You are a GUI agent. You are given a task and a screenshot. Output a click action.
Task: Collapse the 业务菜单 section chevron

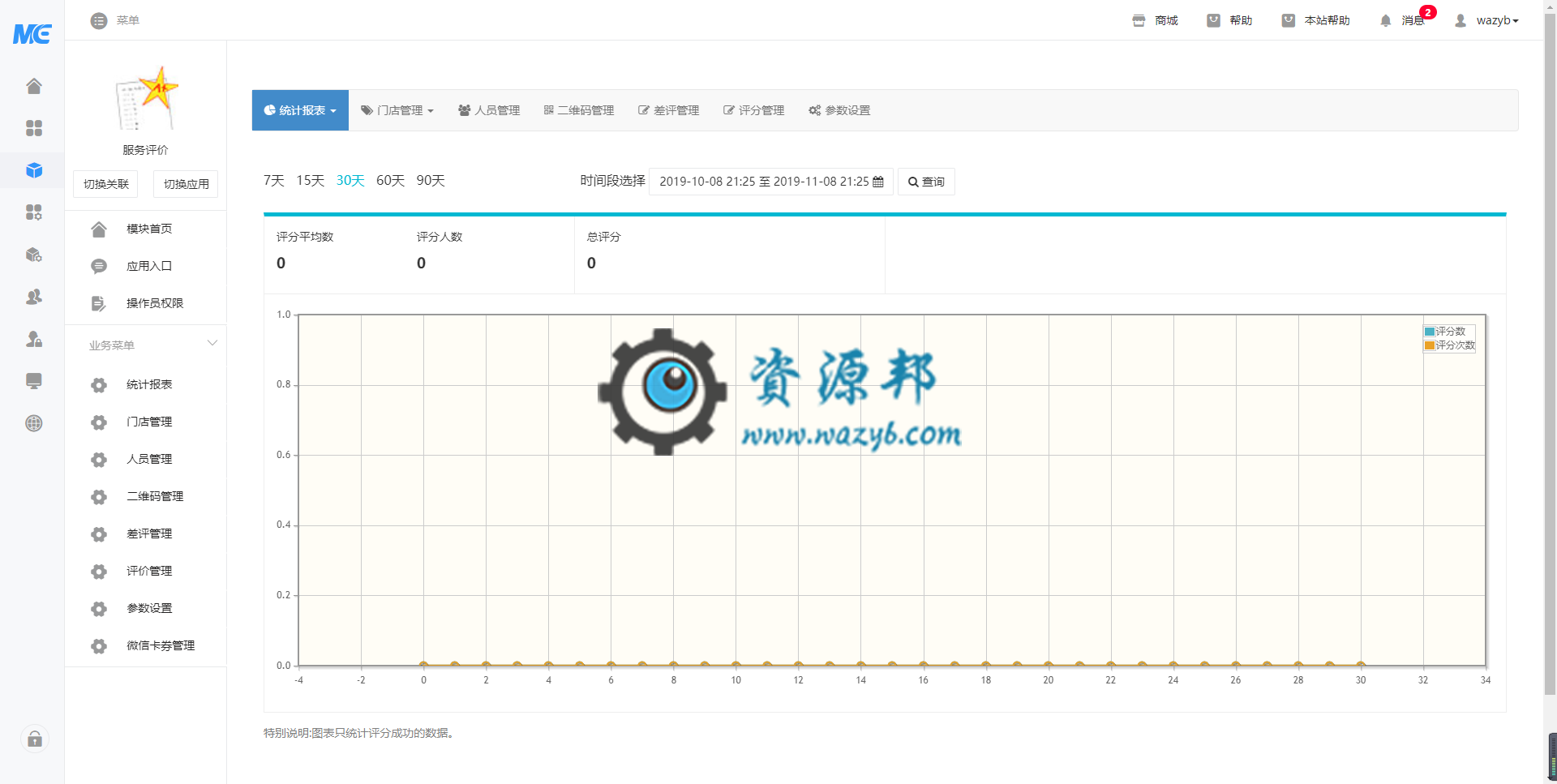[212, 343]
